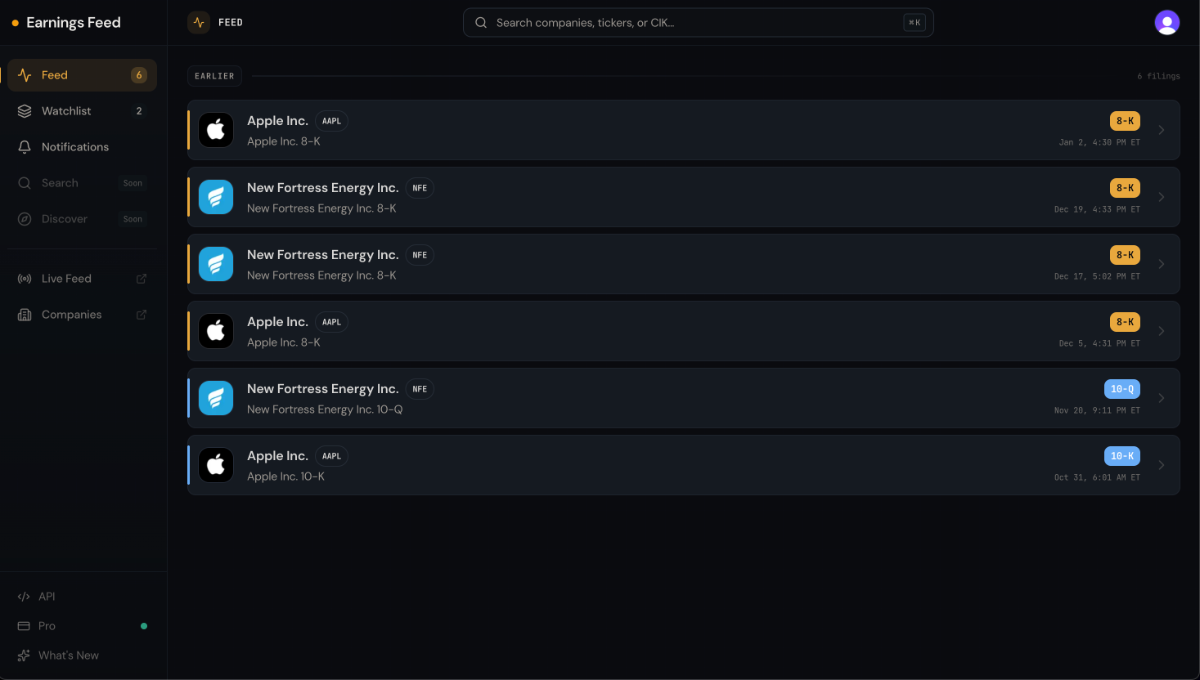Click the EARLIER section label
Image resolution: width=1200 pixels, height=680 pixels.
click(214, 75)
